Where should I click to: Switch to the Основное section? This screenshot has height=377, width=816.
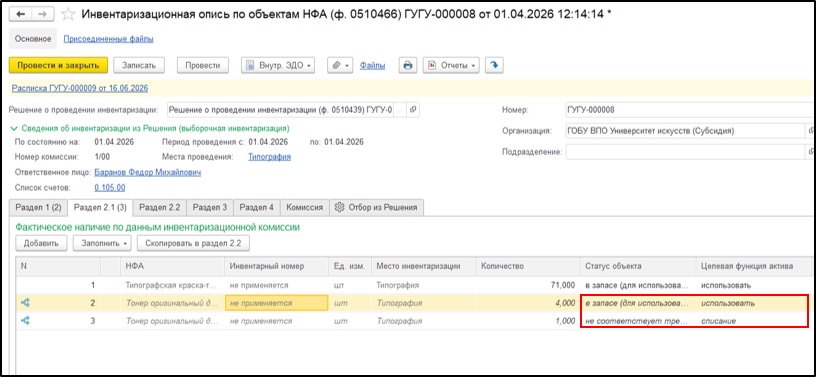pos(33,39)
